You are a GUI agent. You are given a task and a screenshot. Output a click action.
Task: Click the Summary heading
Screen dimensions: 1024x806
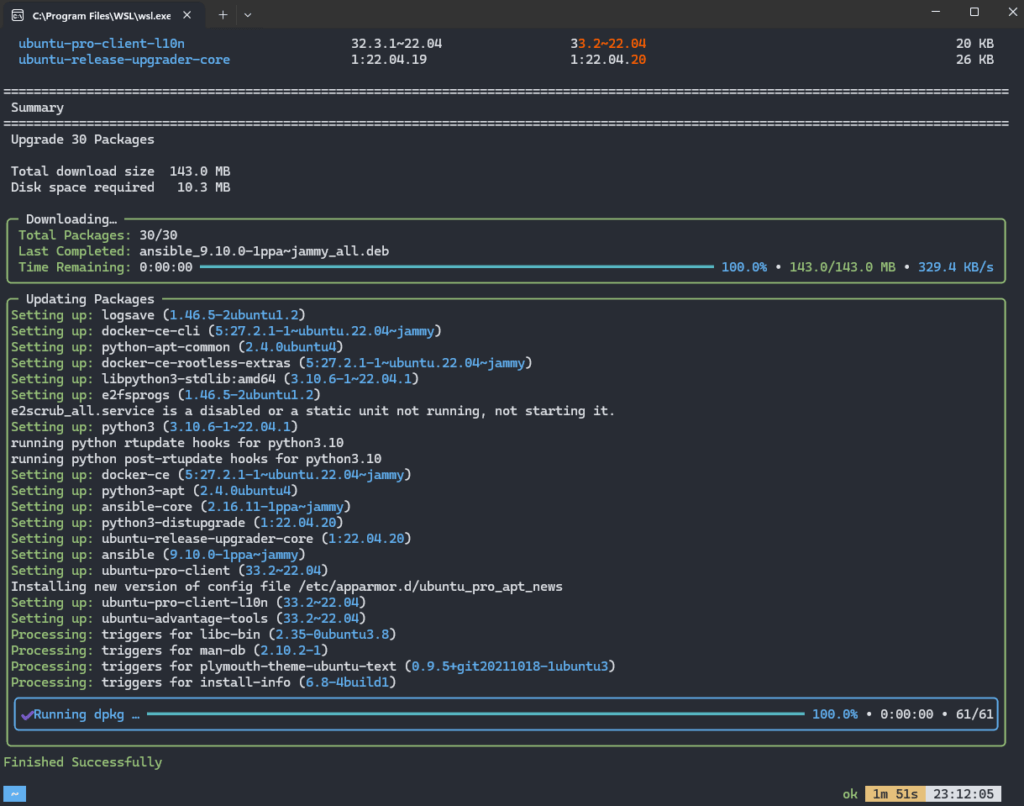(37, 108)
